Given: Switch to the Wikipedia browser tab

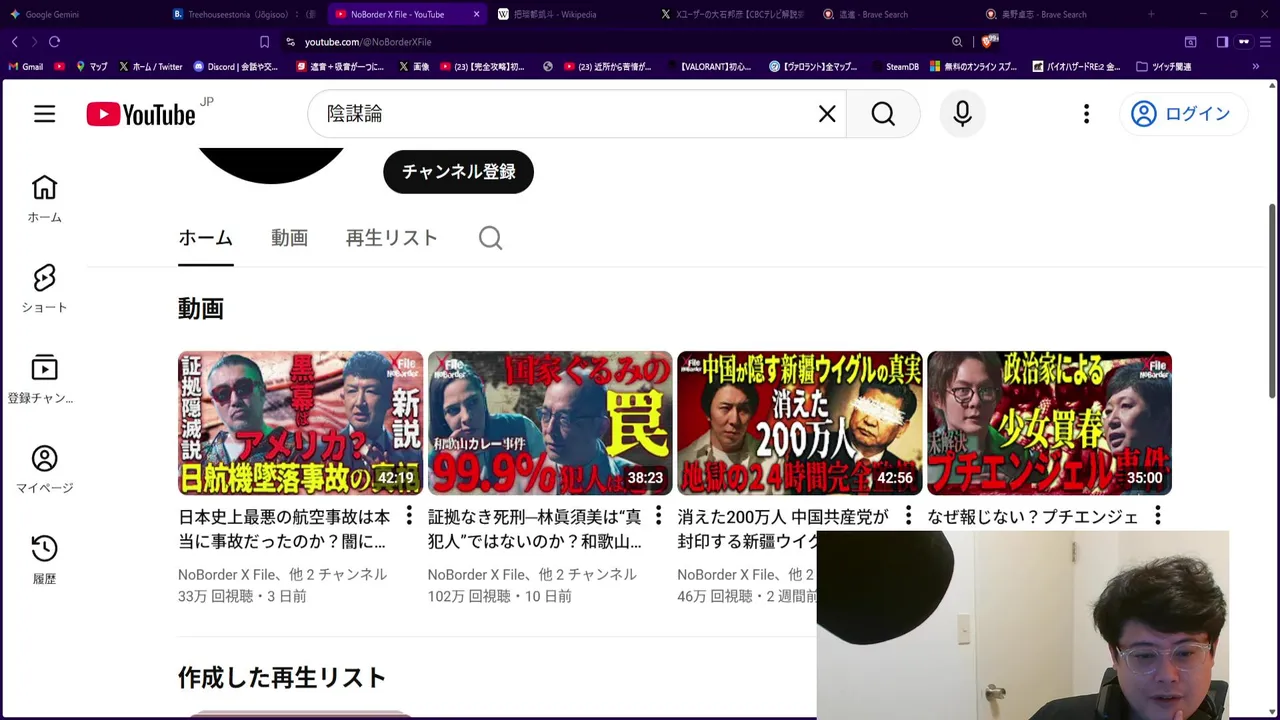Looking at the screenshot, I should [x=570, y=14].
